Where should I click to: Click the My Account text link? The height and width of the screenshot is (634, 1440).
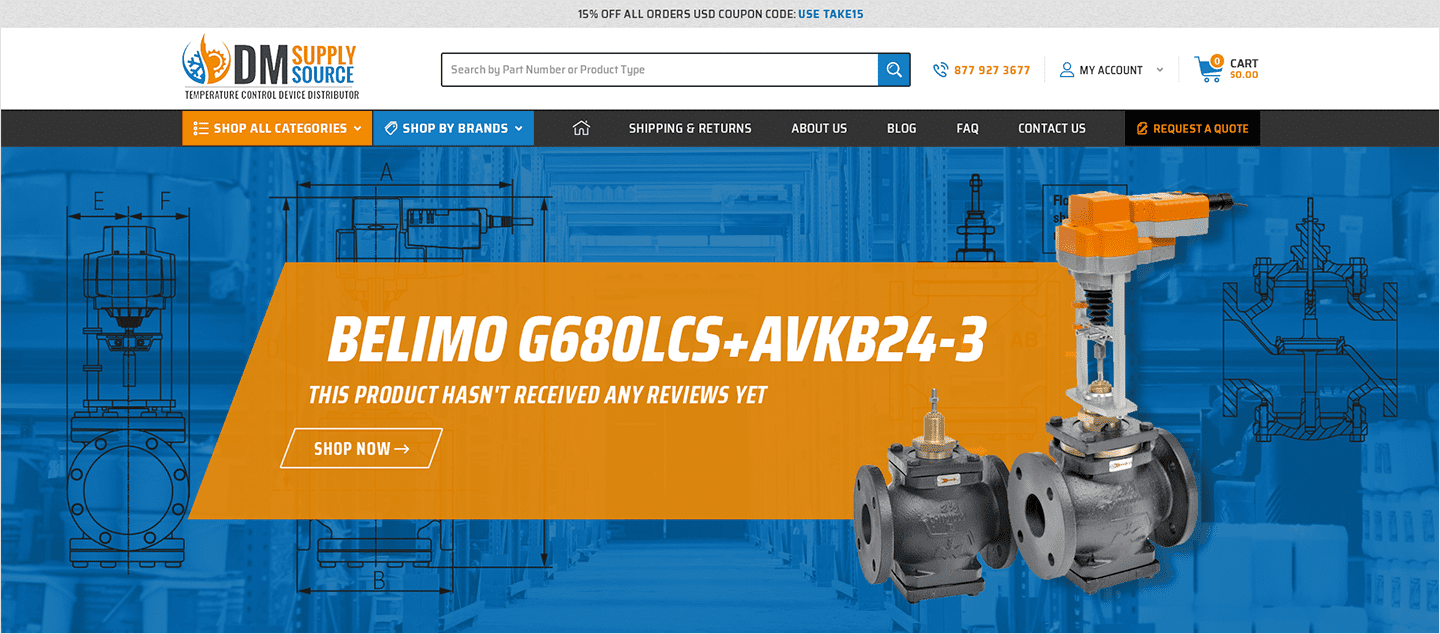coord(1111,70)
